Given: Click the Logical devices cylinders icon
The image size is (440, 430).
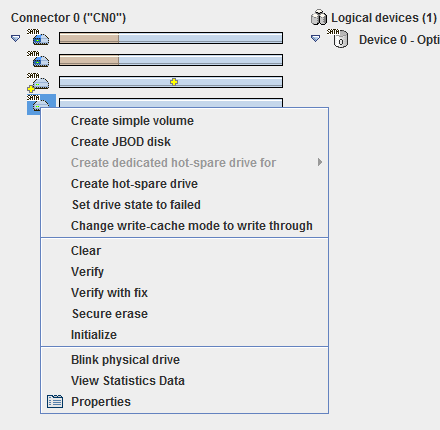Looking at the screenshot, I should click(x=319, y=17).
